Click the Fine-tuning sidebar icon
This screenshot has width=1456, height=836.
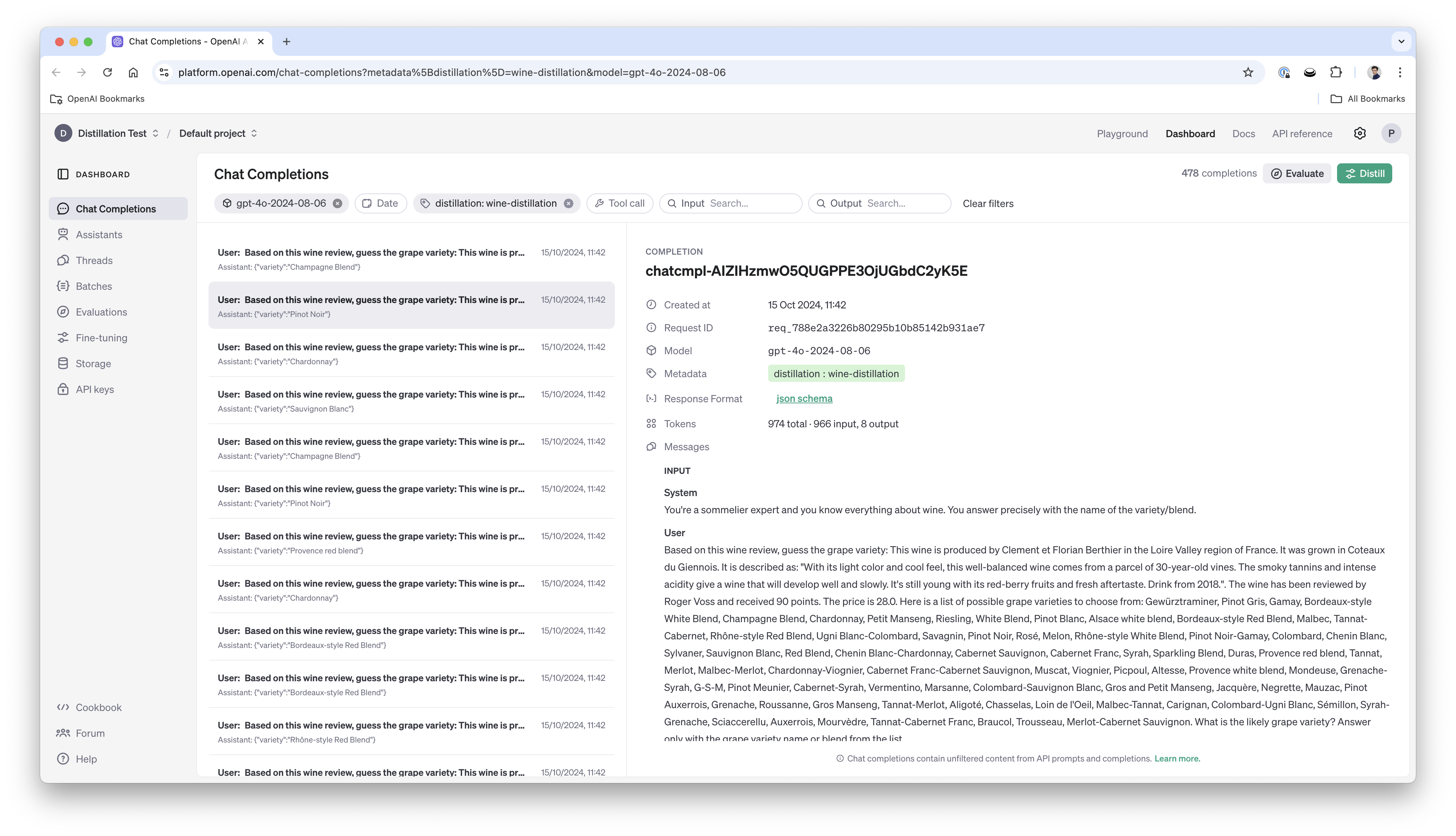[x=63, y=337]
